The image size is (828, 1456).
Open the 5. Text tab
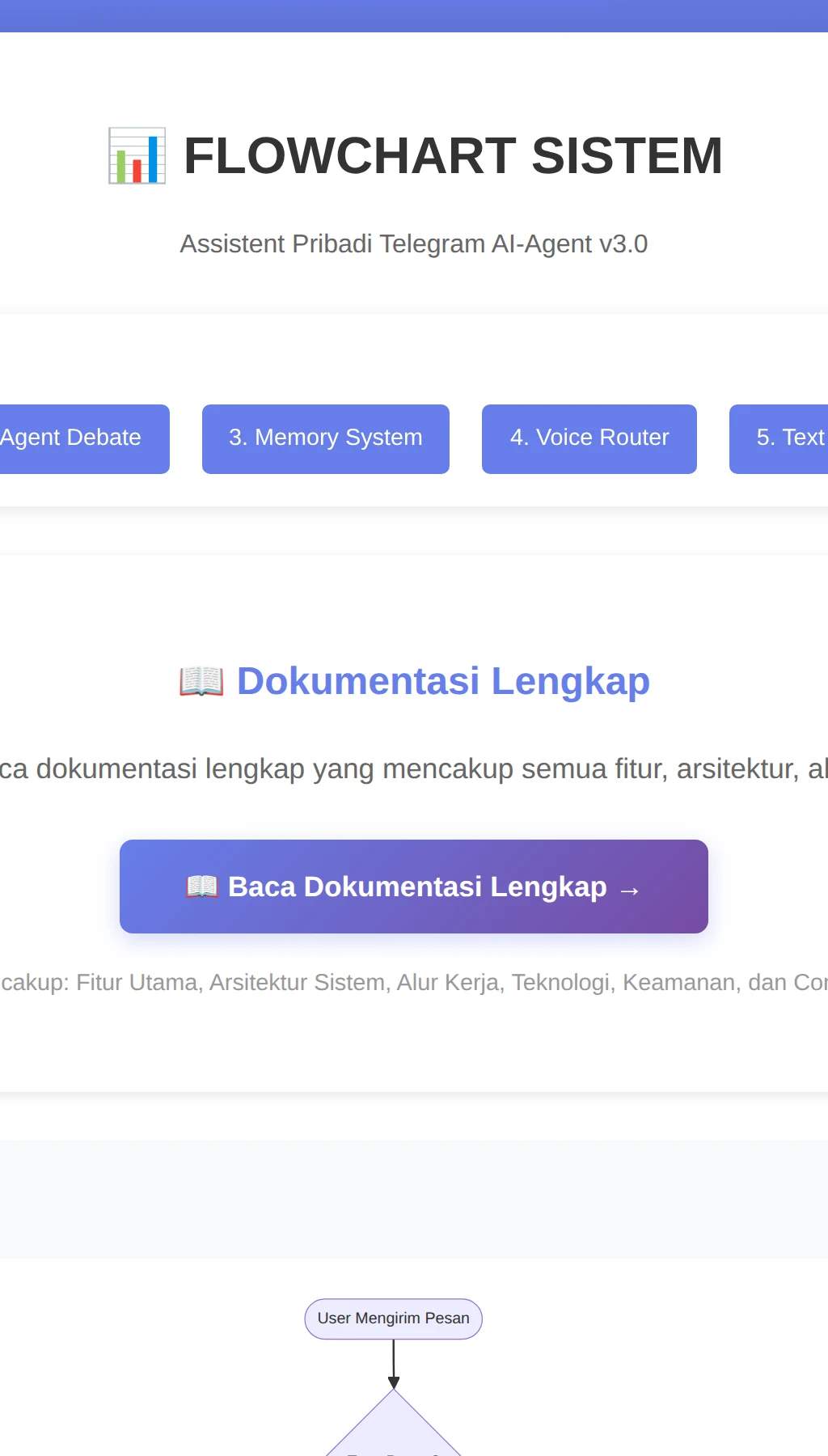pos(779,438)
